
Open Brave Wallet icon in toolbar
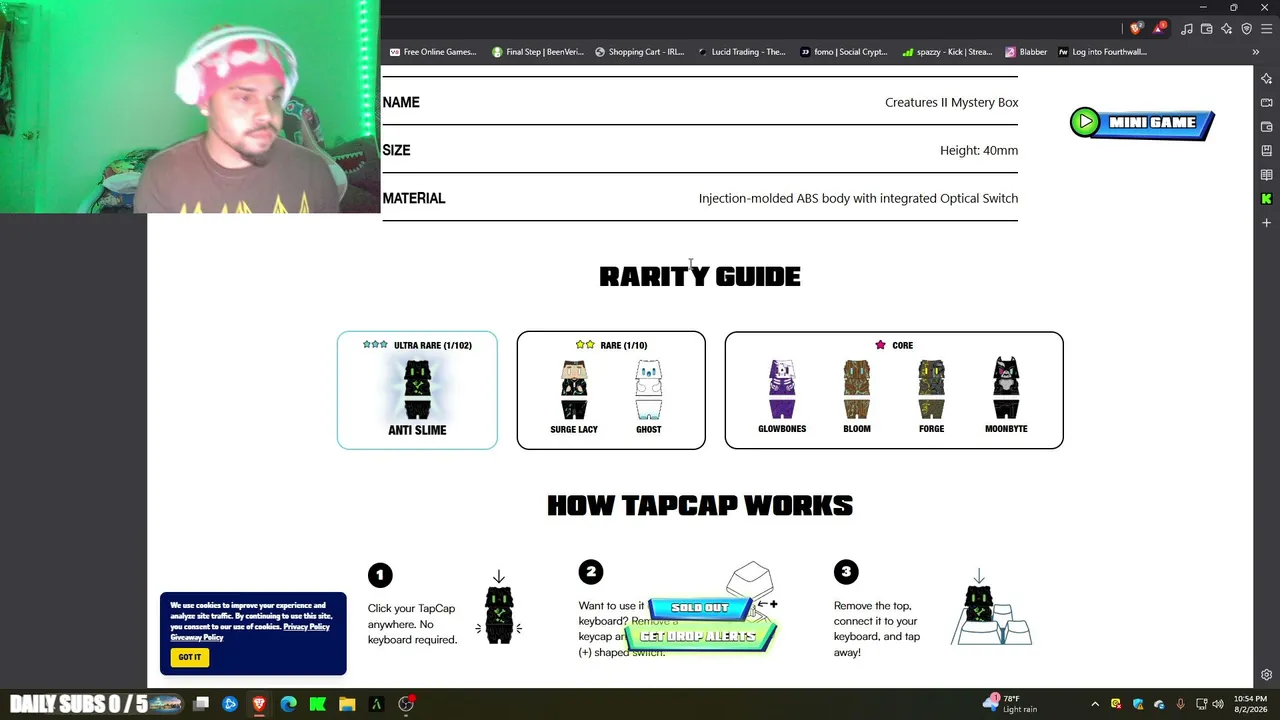(x=1207, y=29)
